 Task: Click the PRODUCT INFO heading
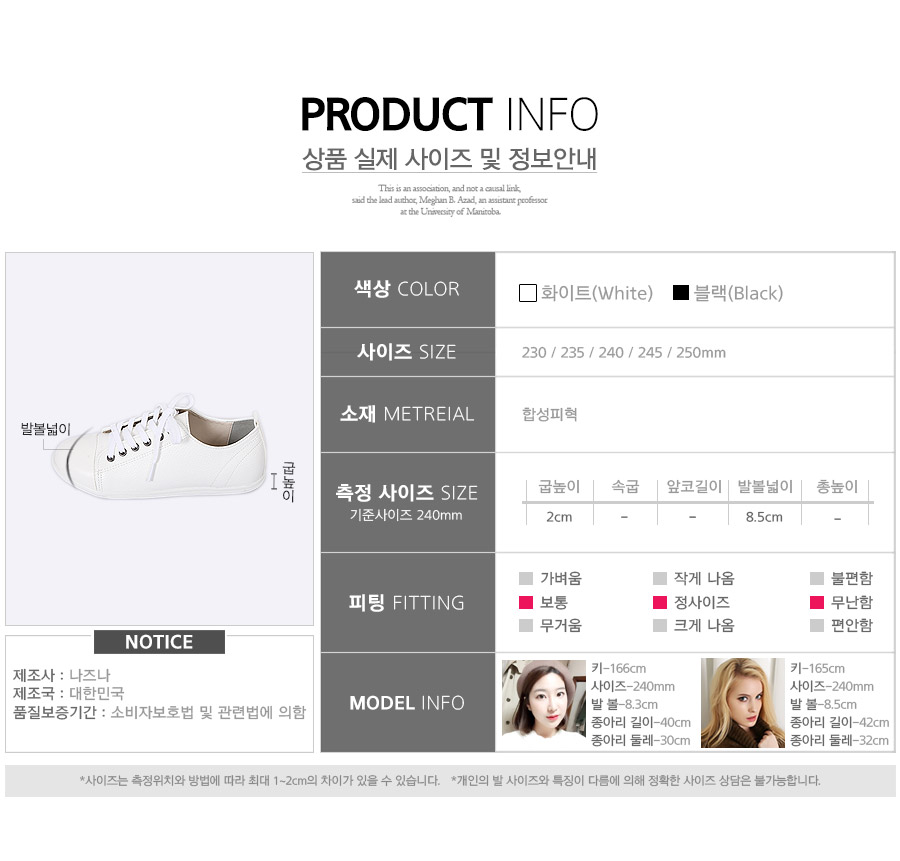pos(449,114)
